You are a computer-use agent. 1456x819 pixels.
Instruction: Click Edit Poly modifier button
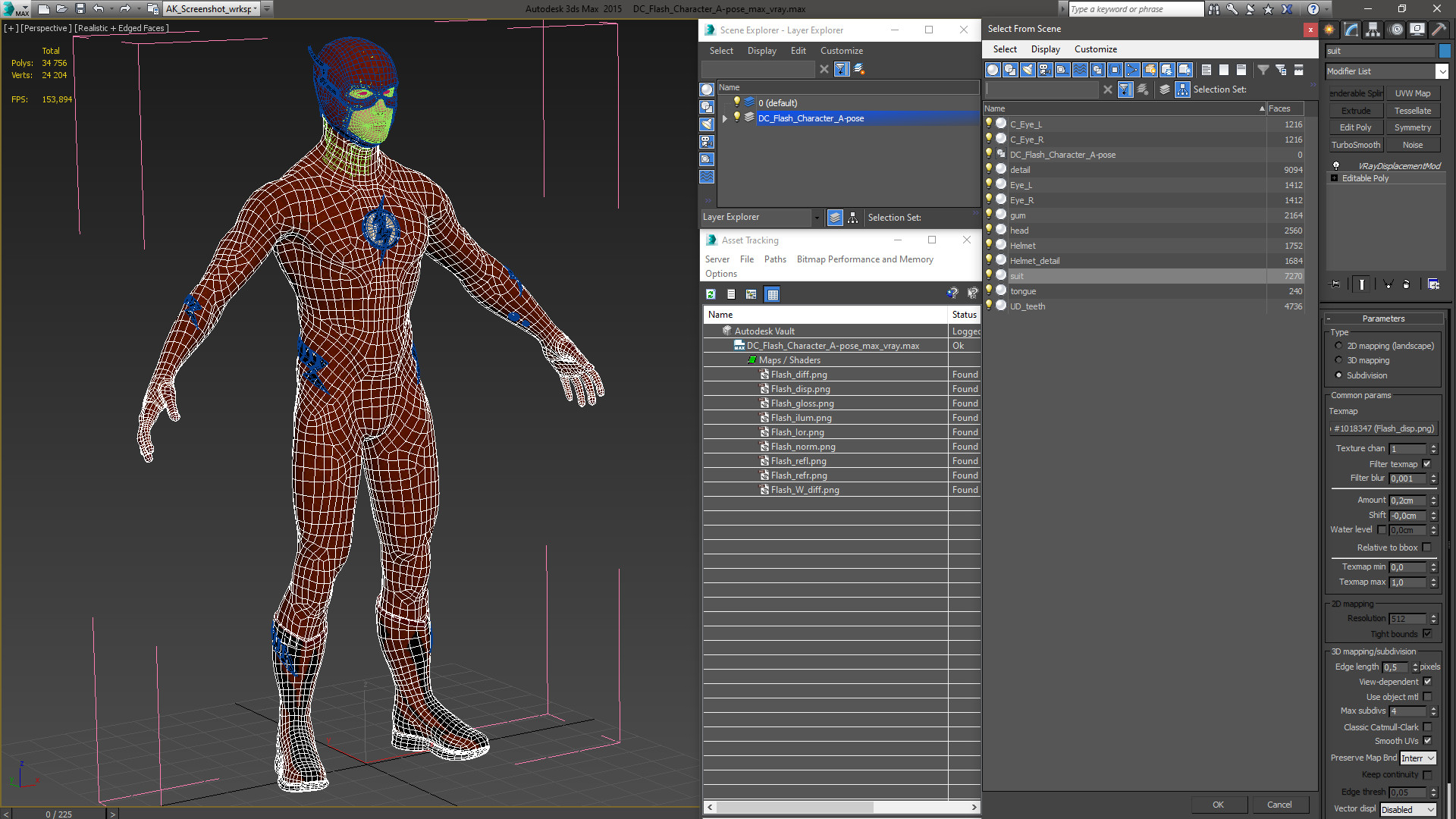[x=1356, y=127]
